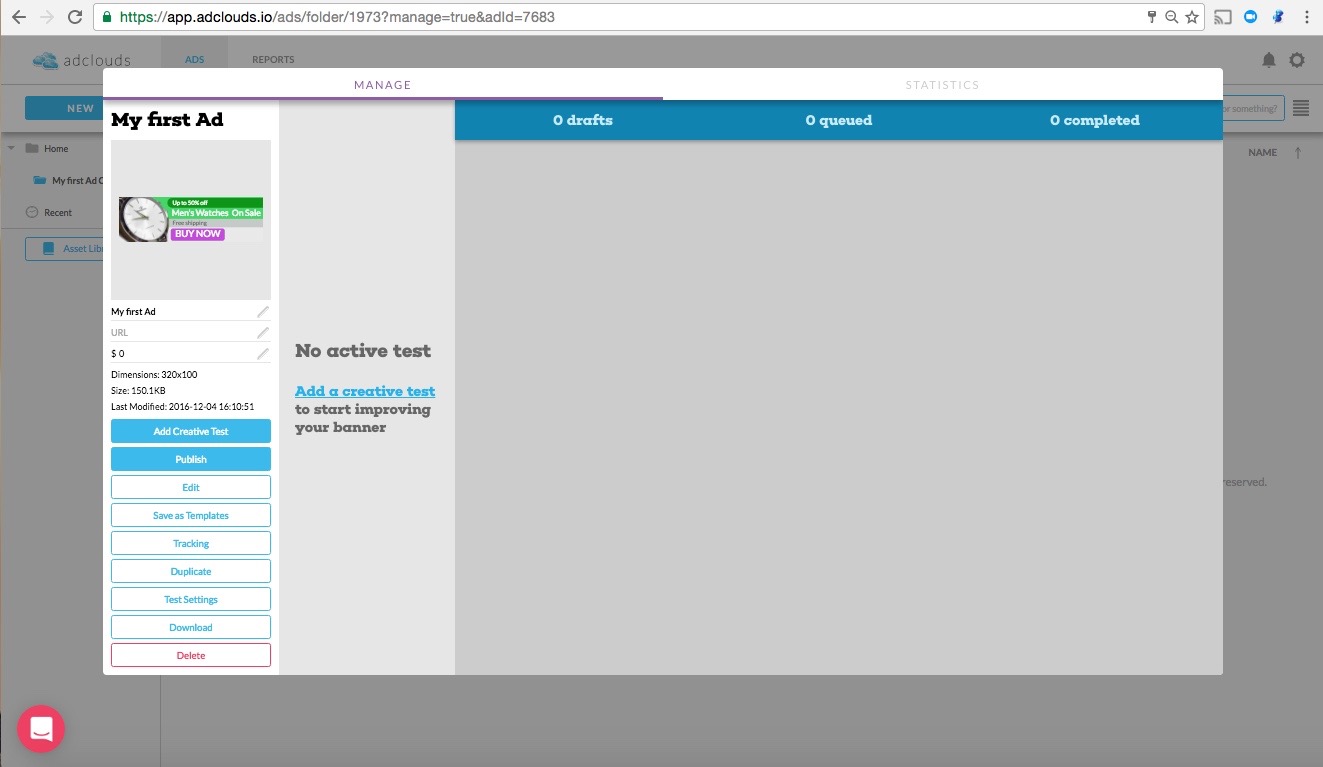Bookmark this page with star icon
Viewport: 1323px width, 767px height.
[x=1191, y=17]
